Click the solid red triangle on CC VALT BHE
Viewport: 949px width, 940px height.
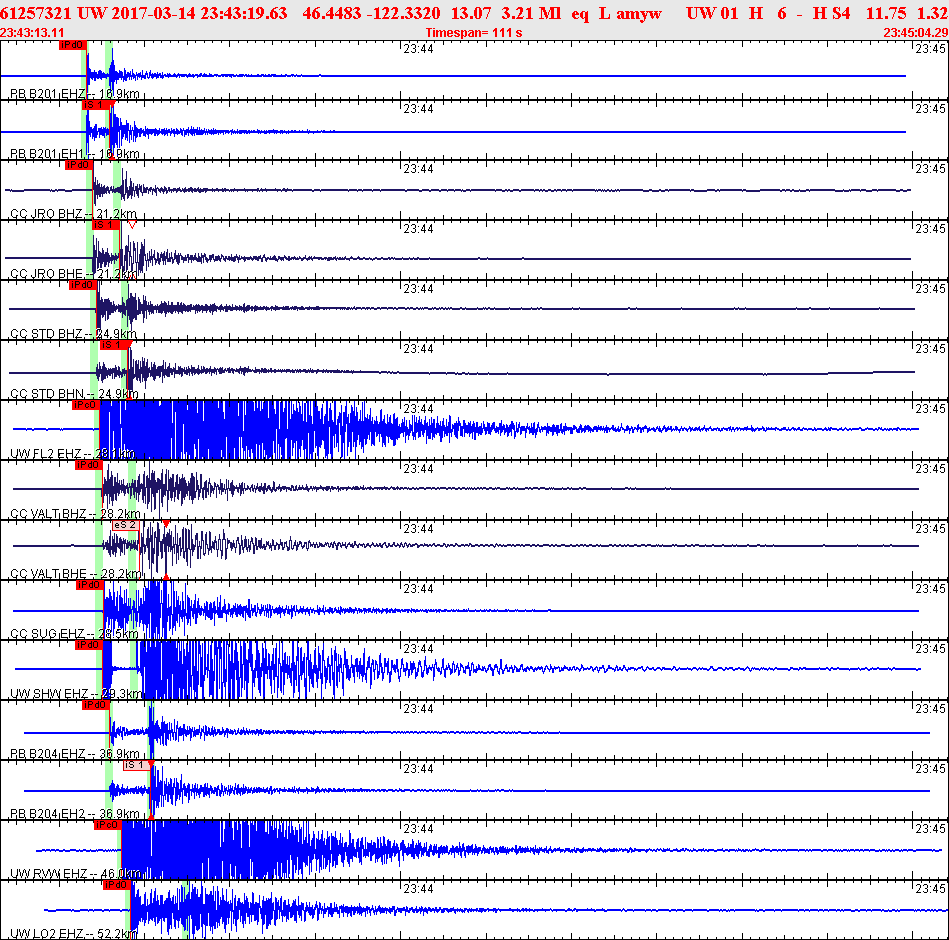[166, 524]
